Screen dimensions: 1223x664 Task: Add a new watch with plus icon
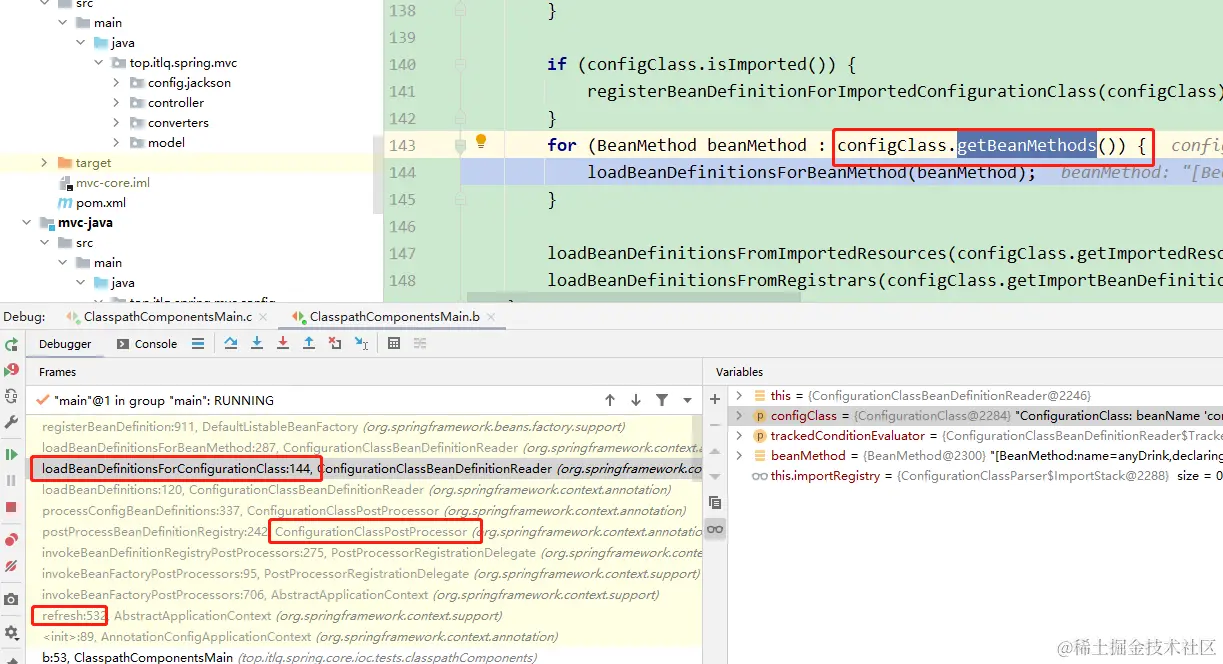pyautogui.click(x=715, y=399)
